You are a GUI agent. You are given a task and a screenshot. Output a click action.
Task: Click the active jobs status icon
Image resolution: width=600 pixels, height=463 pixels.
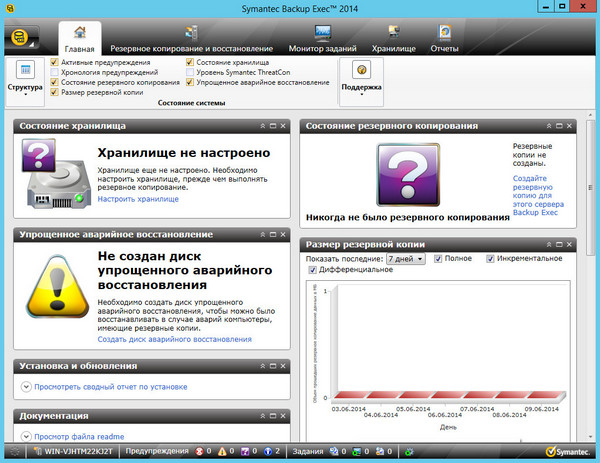click(334, 452)
